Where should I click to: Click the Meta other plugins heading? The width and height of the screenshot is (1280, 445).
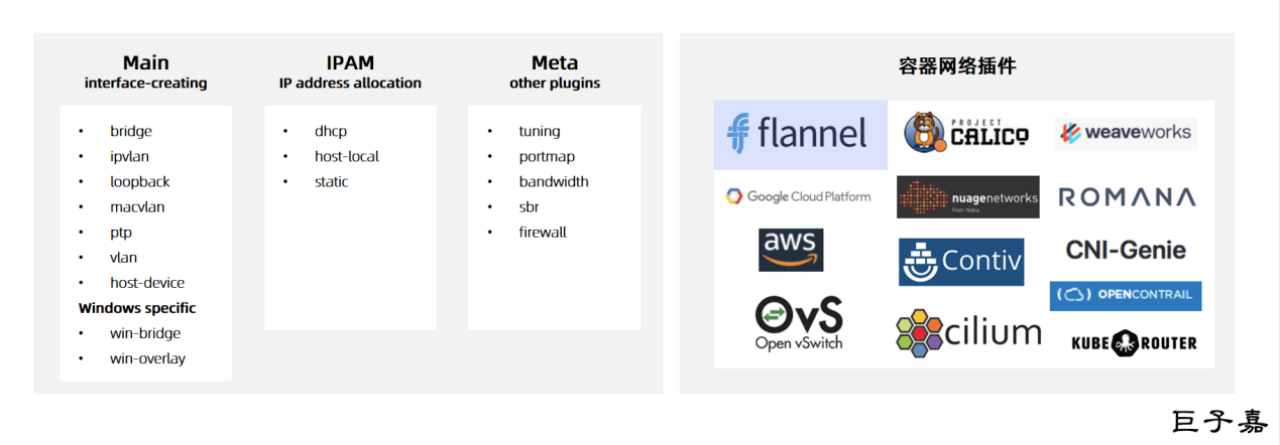tap(554, 72)
